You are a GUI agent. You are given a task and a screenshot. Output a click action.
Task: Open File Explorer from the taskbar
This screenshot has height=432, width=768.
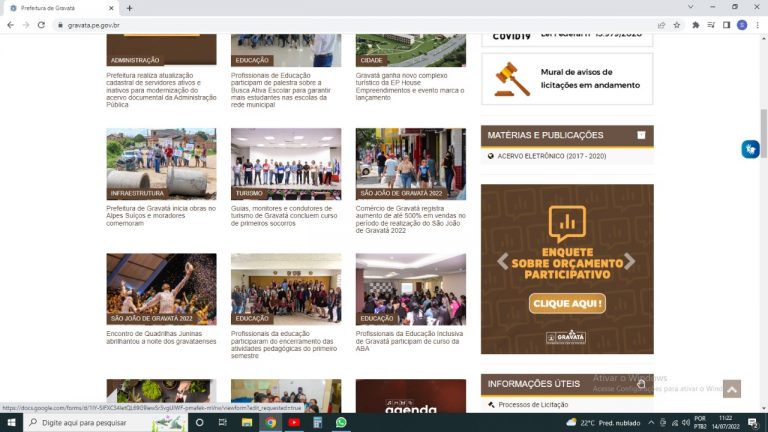(247, 422)
